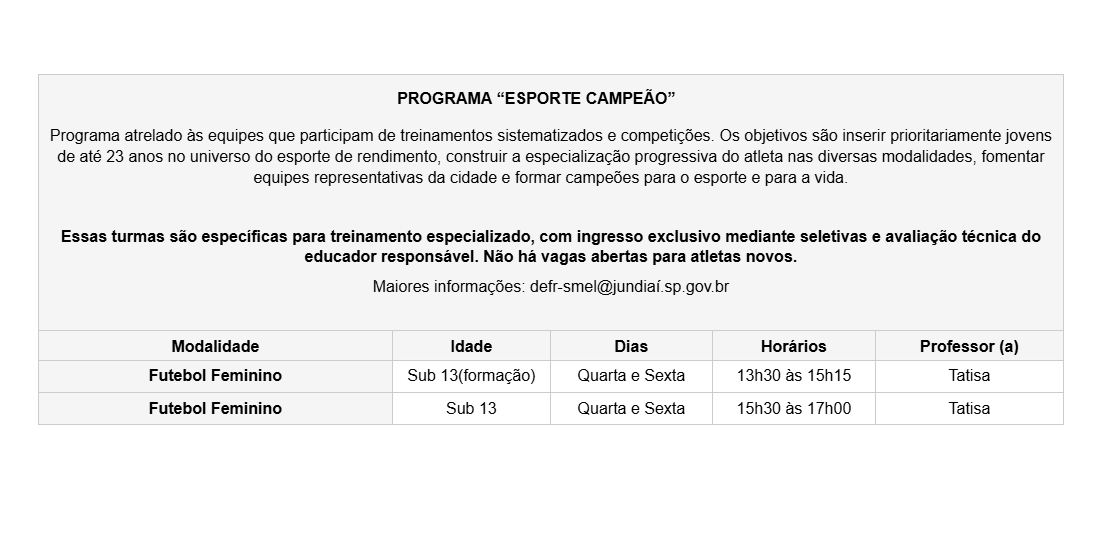Open the defr-smel@jundiaí.sp.gov.br email address

[x=629, y=287]
